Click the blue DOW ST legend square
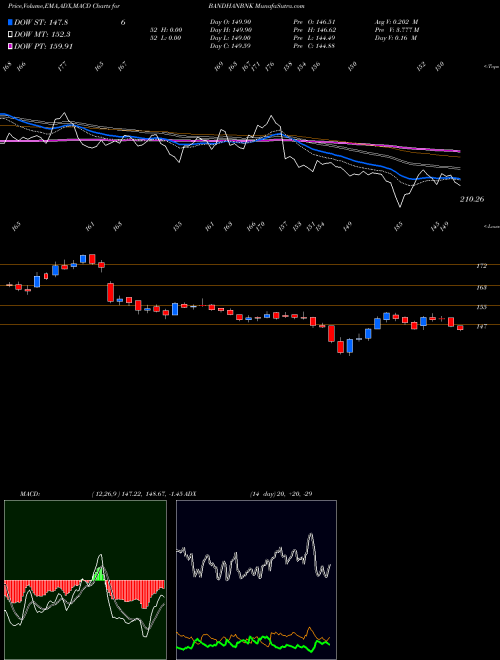Image resolution: width=500 pixels, height=660 pixels. pyautogui.click(x=11, y=23)
